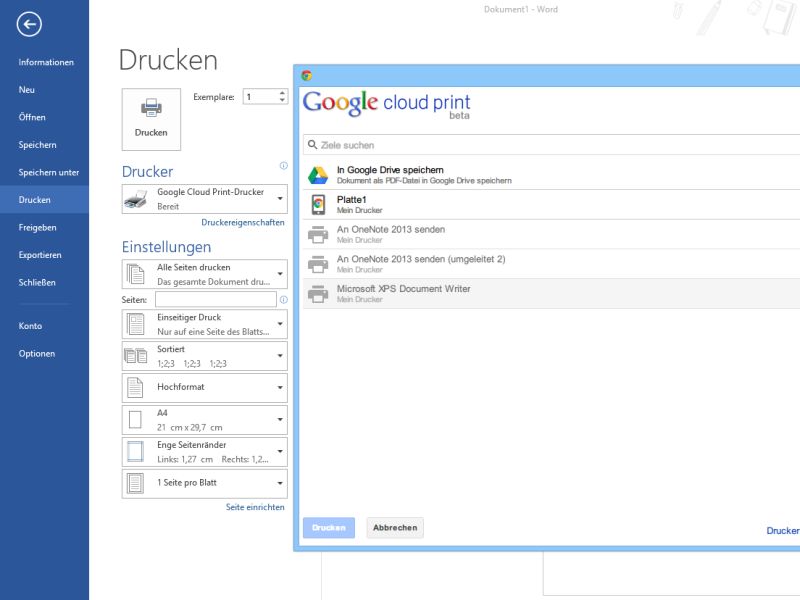Click the info icon next to Drucker heading
Screen dimensions: 800x600
point(284,165)
